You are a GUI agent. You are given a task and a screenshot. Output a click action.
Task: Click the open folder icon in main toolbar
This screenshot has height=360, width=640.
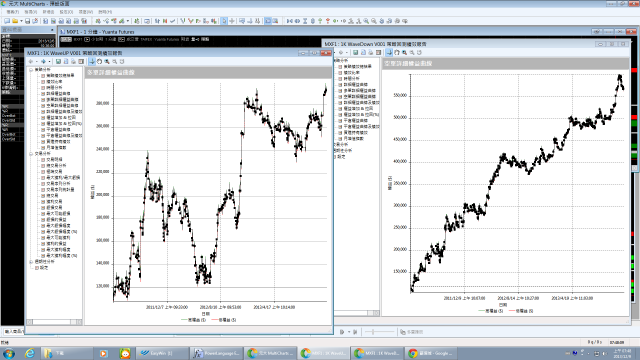pos(15,21)
